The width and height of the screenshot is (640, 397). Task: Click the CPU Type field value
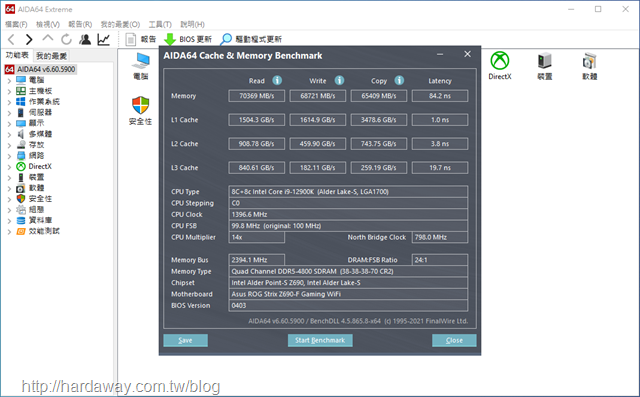[348, 192]
